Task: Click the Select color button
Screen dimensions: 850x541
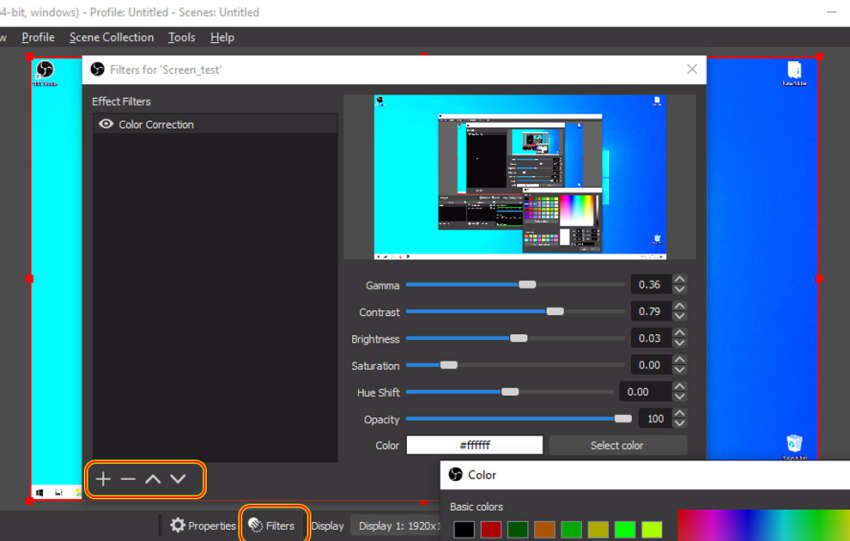Action: click(617, 445)
